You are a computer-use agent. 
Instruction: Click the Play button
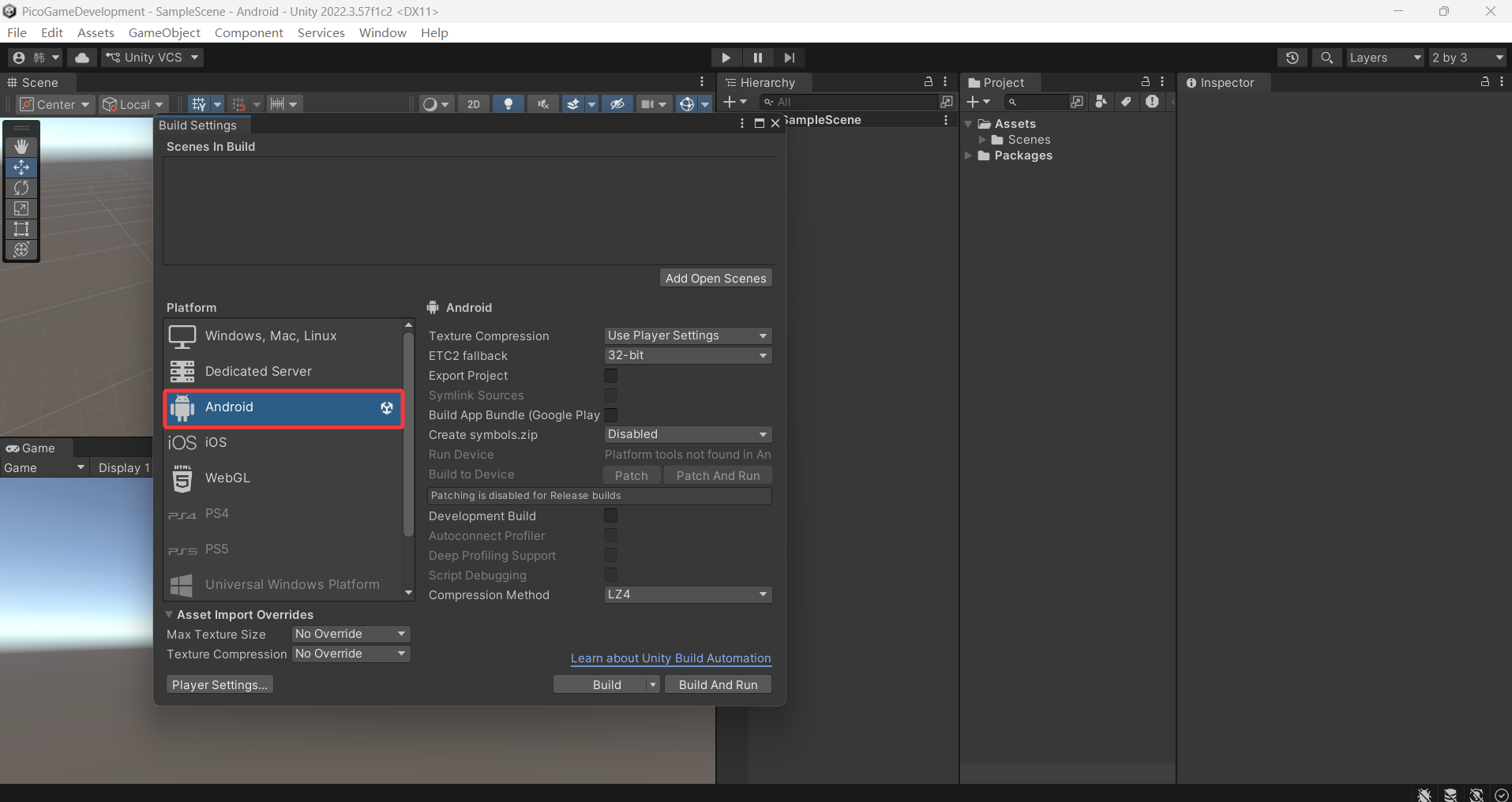(x=726, y=58)
